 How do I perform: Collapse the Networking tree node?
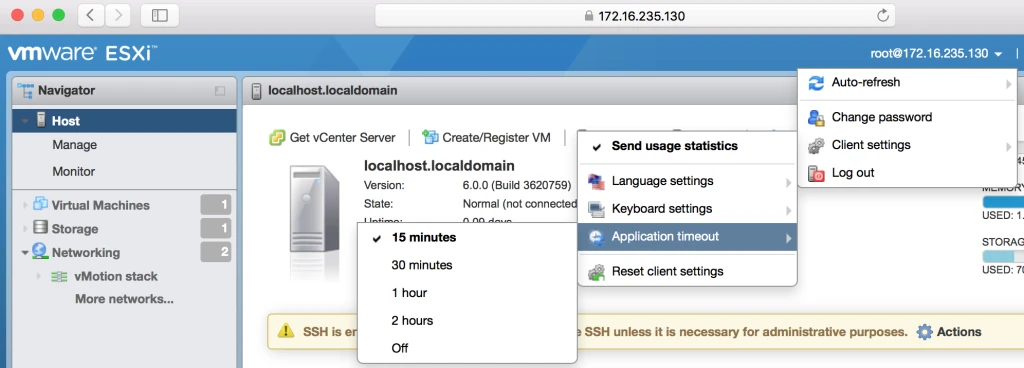coord(25,253)
